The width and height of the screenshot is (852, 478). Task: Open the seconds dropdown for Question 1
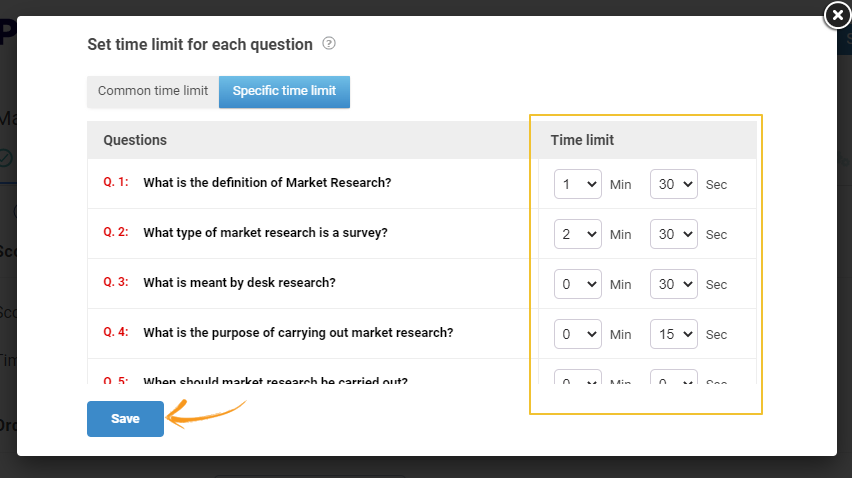(x=674, y=184)
